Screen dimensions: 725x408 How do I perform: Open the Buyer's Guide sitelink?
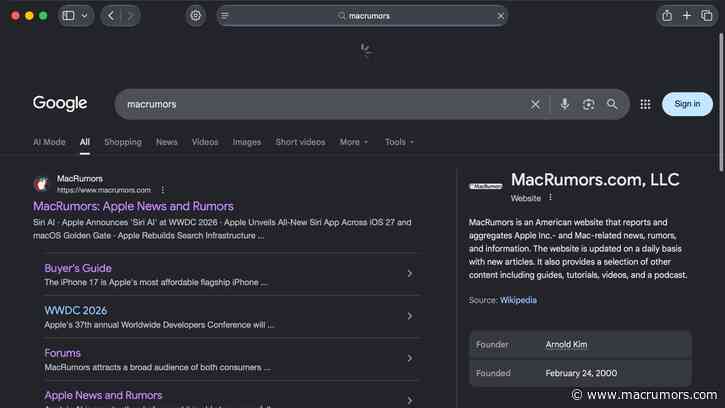point(78,268)
